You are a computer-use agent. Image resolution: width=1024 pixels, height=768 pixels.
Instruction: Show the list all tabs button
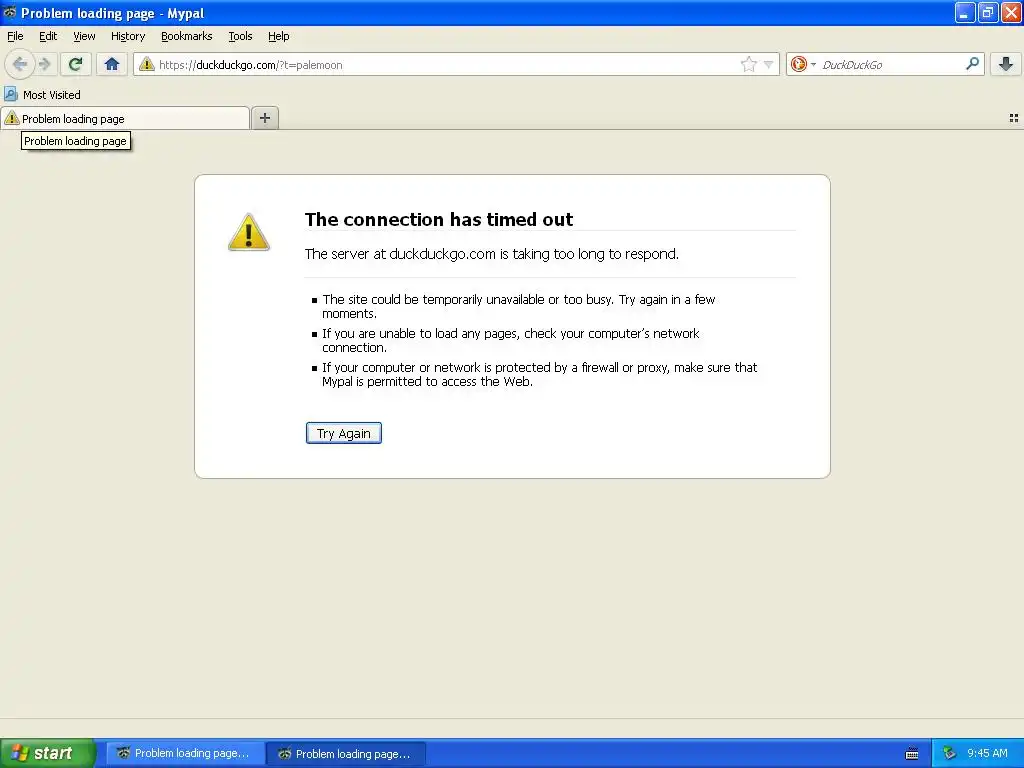pyautogui.click(x=1014, y=118)
